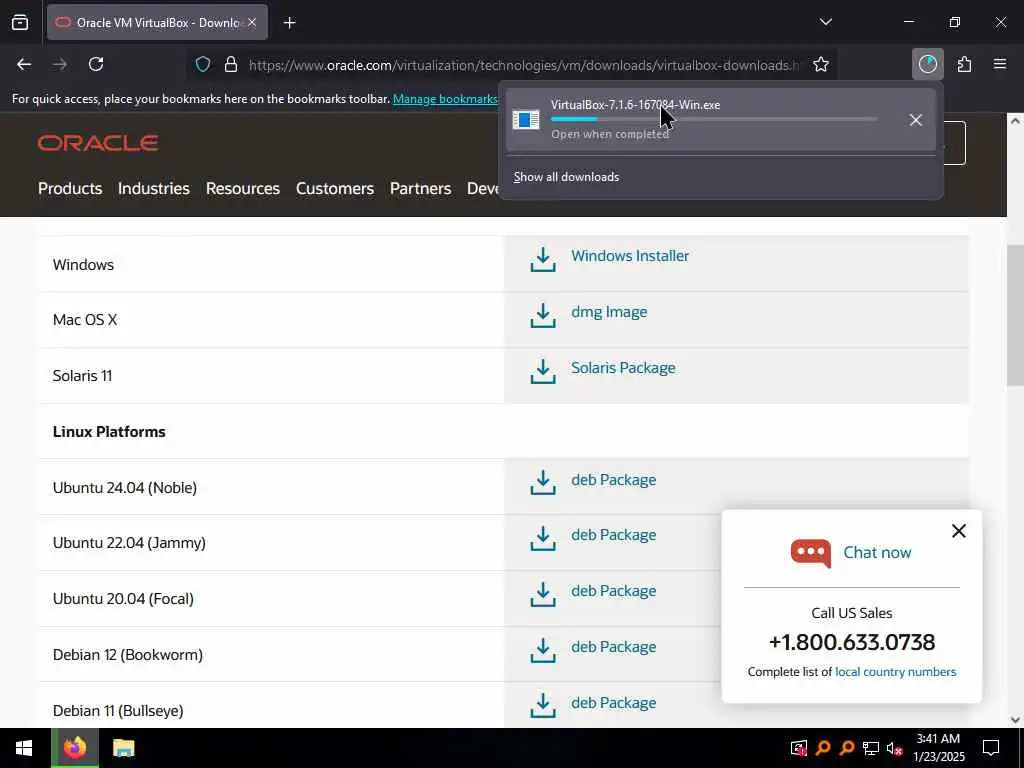Click the Firefox taskbar icon

(x=75, y=748)
